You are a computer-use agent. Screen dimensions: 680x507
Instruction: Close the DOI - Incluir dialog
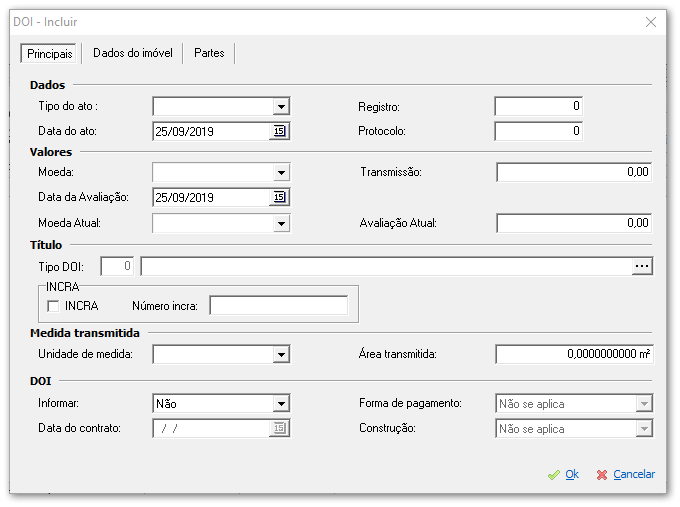[x=651, y=22]
